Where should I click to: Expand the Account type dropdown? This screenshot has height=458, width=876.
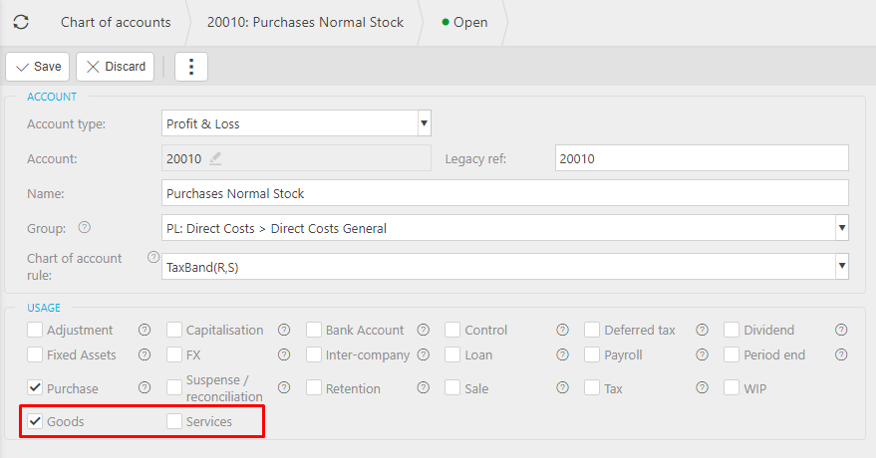coord(424,124)
